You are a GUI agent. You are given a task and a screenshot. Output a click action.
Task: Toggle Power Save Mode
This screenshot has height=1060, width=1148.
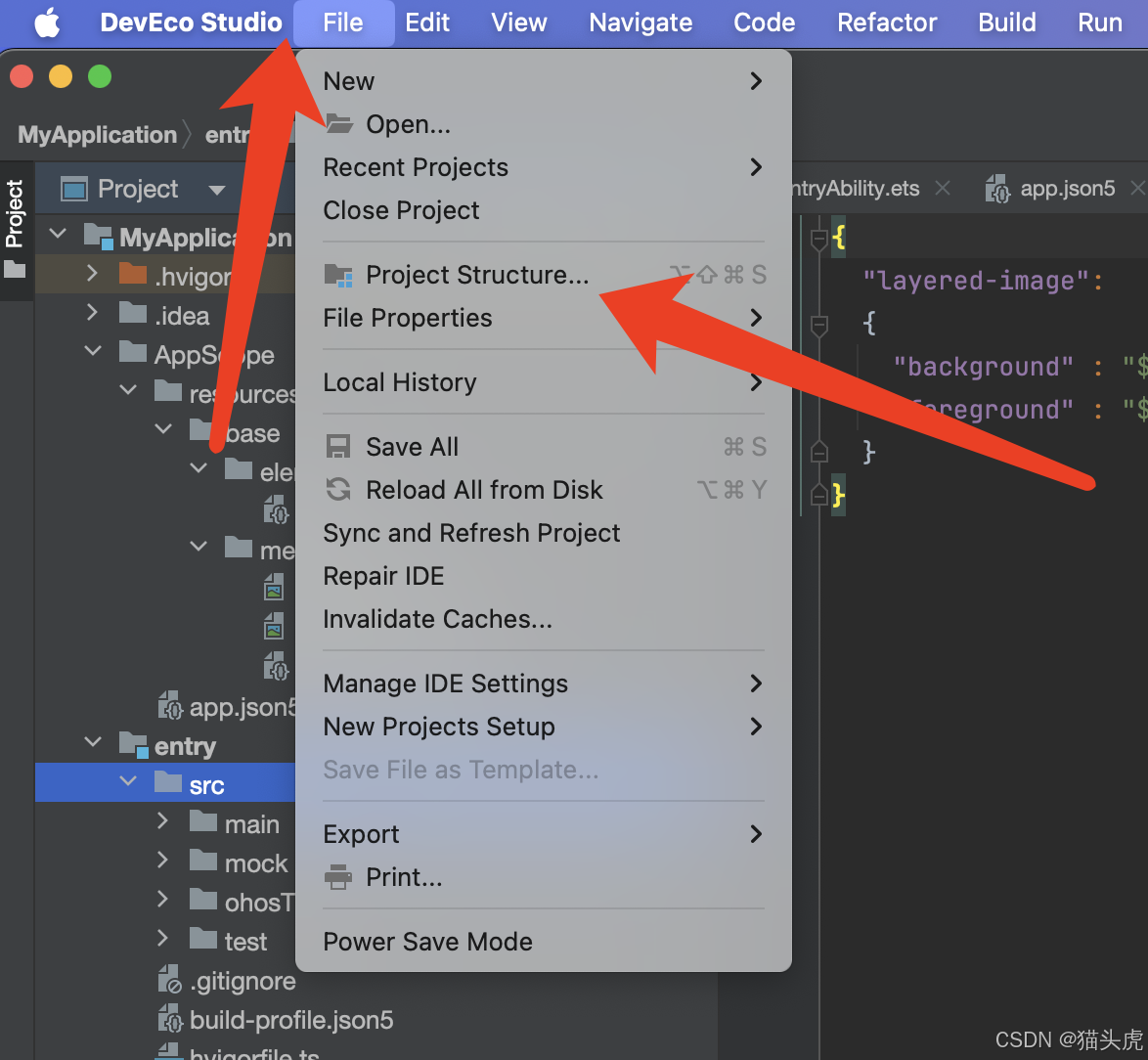pos(544,942)
